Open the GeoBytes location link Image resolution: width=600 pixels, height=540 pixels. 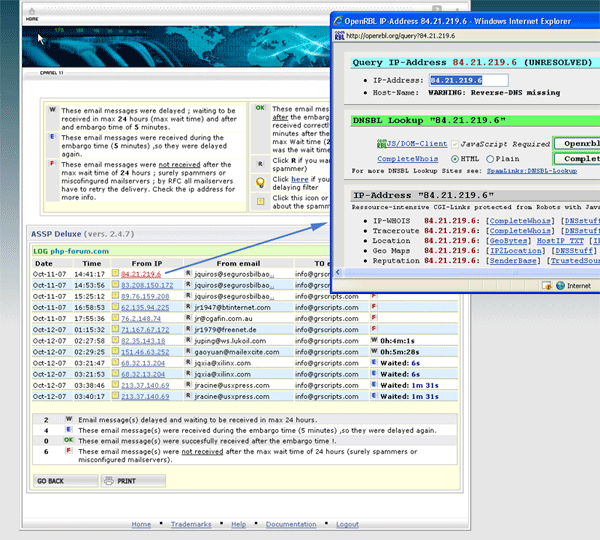(508, 241)
